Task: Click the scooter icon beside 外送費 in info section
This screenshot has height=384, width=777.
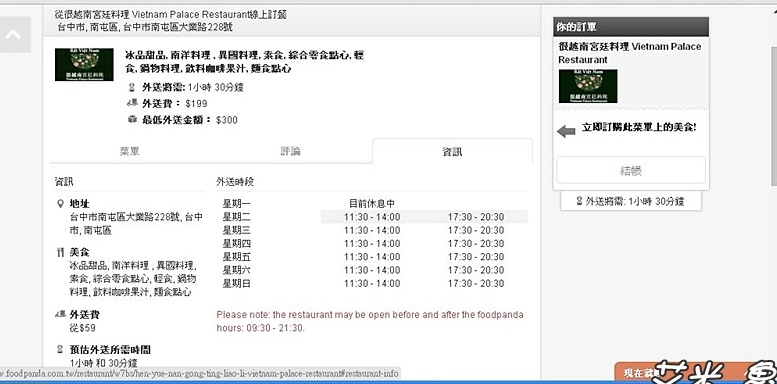Action: [x=60, y=314]
